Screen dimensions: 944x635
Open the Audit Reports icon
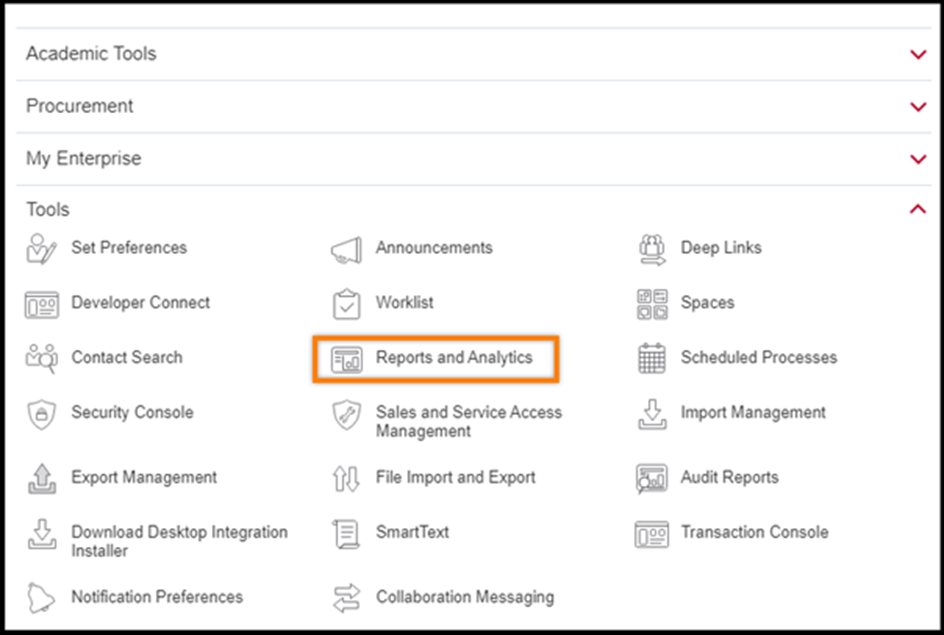(x=652, y=478)
